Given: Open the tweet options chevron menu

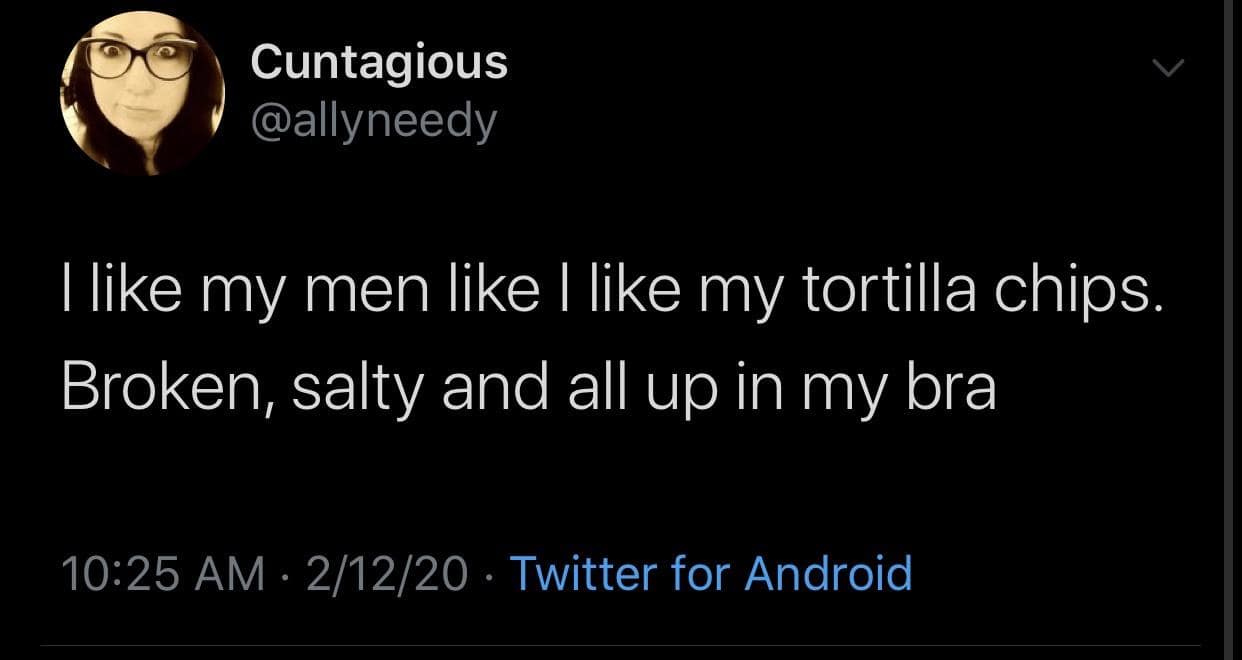Looking at the screenshot, I should (x=1167, y=68).
